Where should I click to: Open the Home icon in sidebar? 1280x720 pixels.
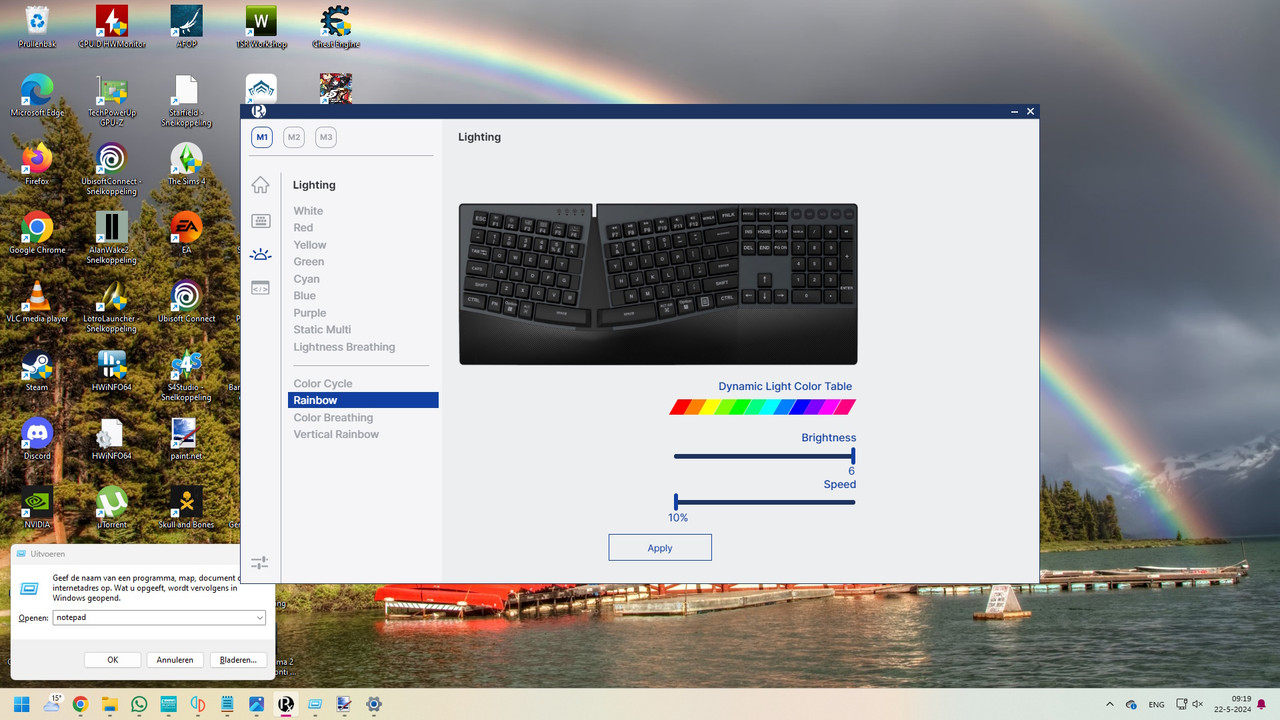(x=260, y=185)
